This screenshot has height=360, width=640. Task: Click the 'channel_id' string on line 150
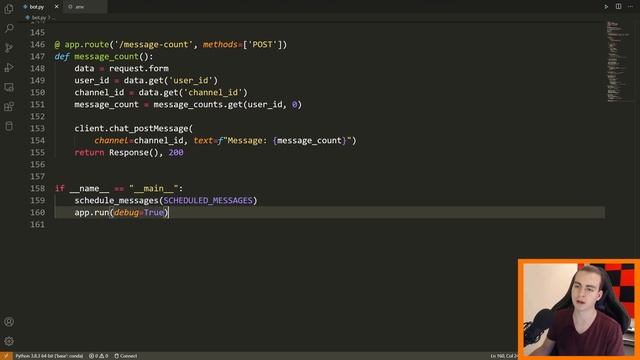[213, 93]
